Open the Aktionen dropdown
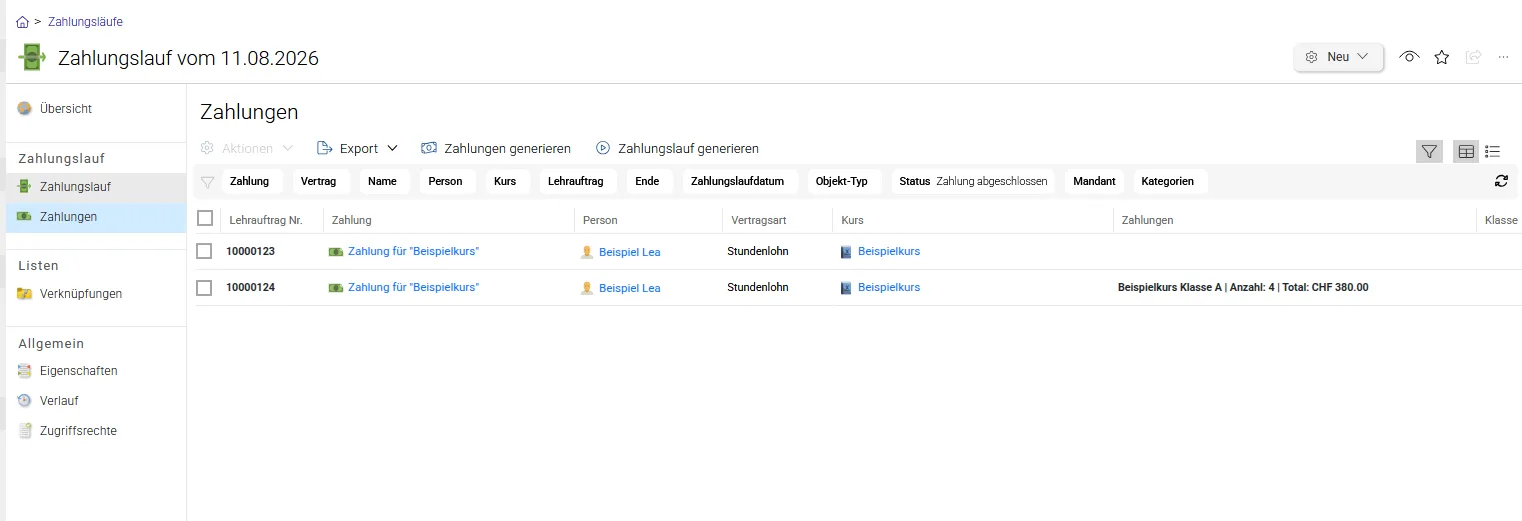The width and height of the screenshot is (1522, 521). (247, 148)
